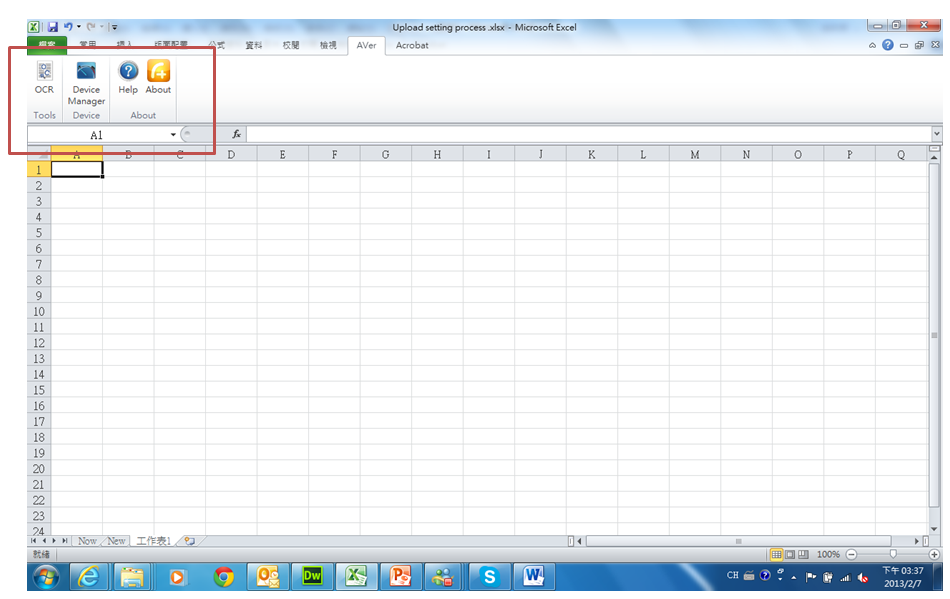Screen dimensions: 950x599
Task: Click the OCR tool button
Action: pos(44,78)
